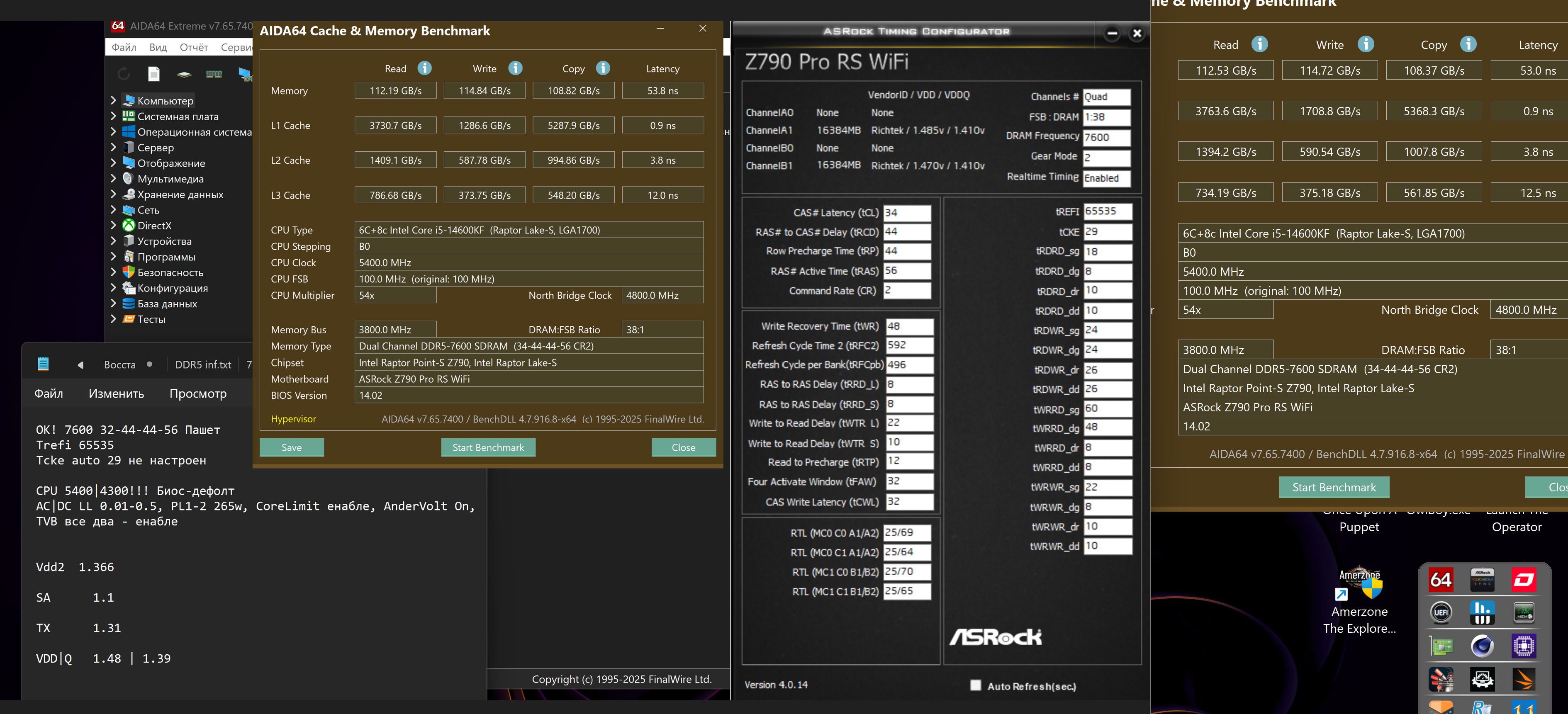
Task: Open the Изменить menu in Notepad
Action: point(116,393)
